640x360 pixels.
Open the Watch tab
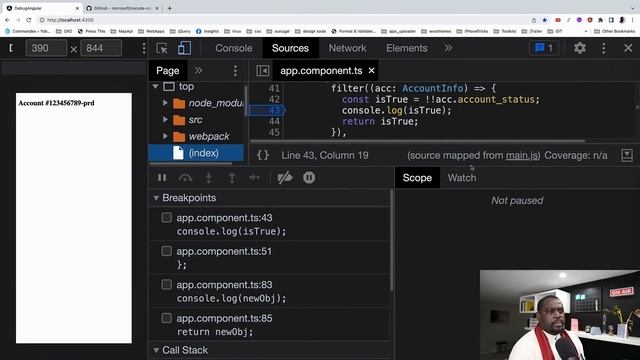(462, 178)
